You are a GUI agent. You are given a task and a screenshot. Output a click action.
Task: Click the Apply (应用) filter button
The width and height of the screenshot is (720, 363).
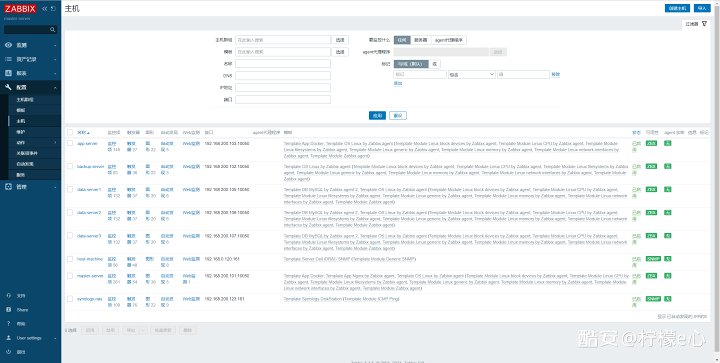[x=377, y=116]
